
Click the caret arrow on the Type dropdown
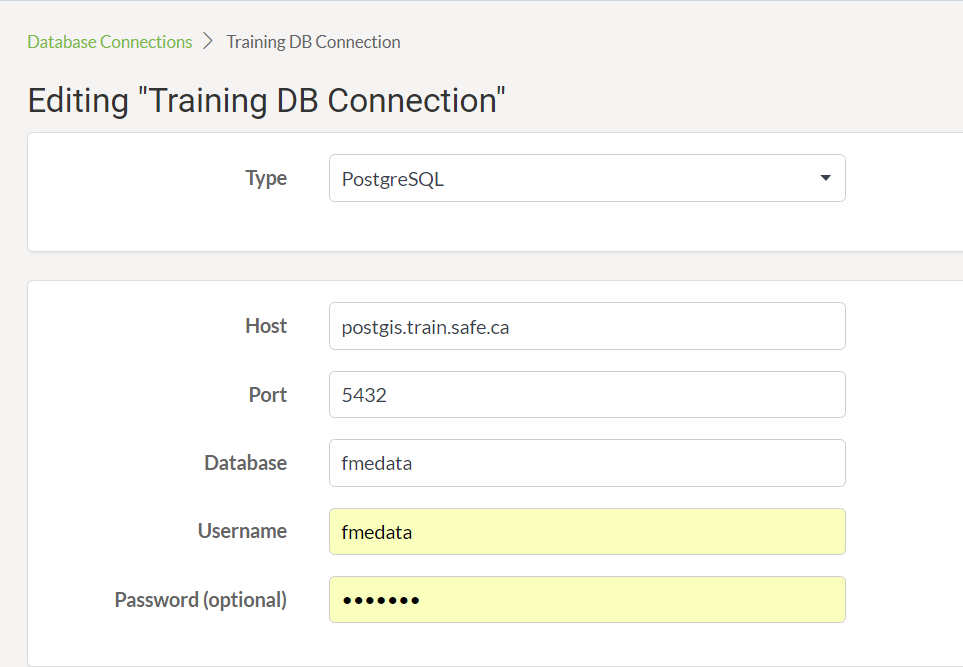[x=825, y=178]
